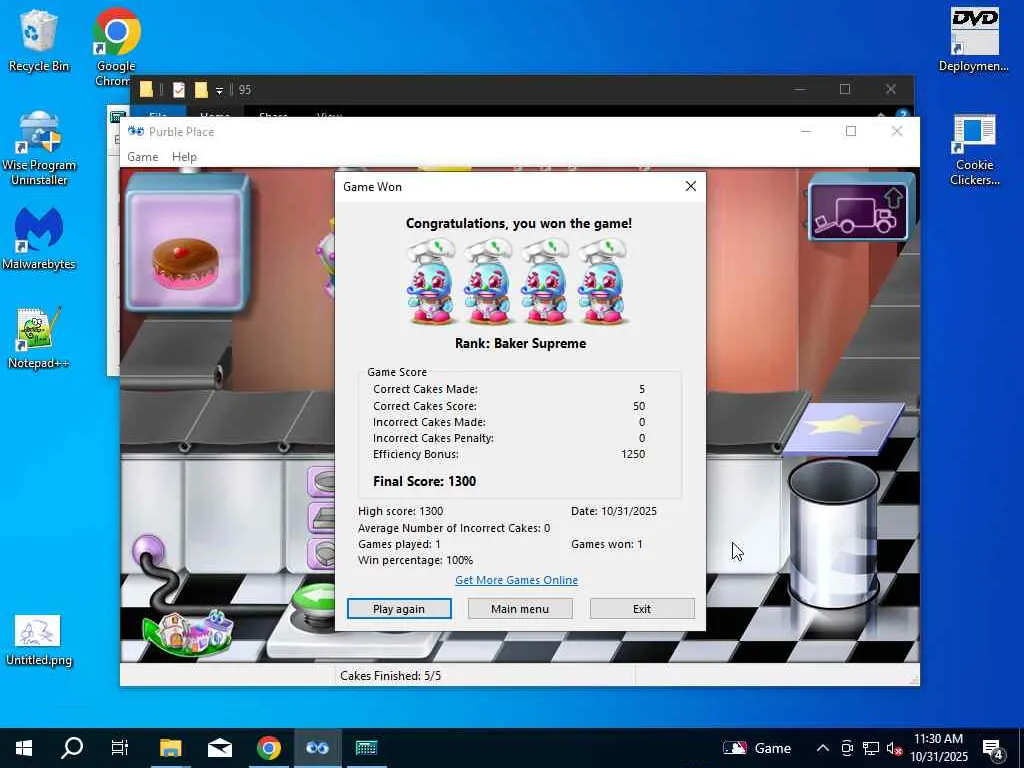This screenshot has height=768, width=1024.
Task: Open quick access dropdown in File Explorer title bar
Action: coord(219,90)
